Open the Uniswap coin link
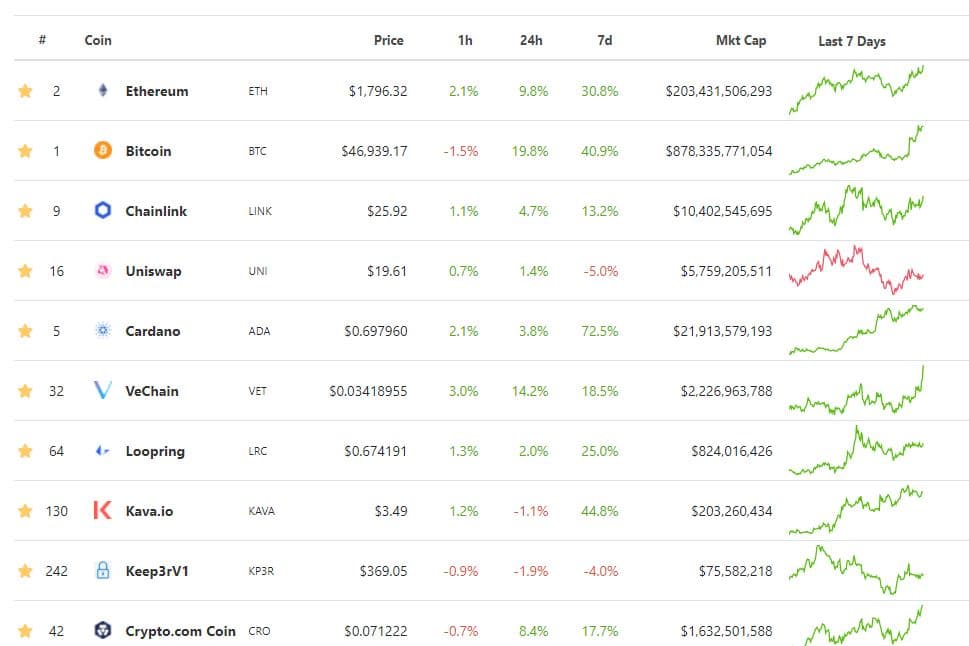This screenshot has height=646, width=969. pyautogui.click(x=153, y=271)
